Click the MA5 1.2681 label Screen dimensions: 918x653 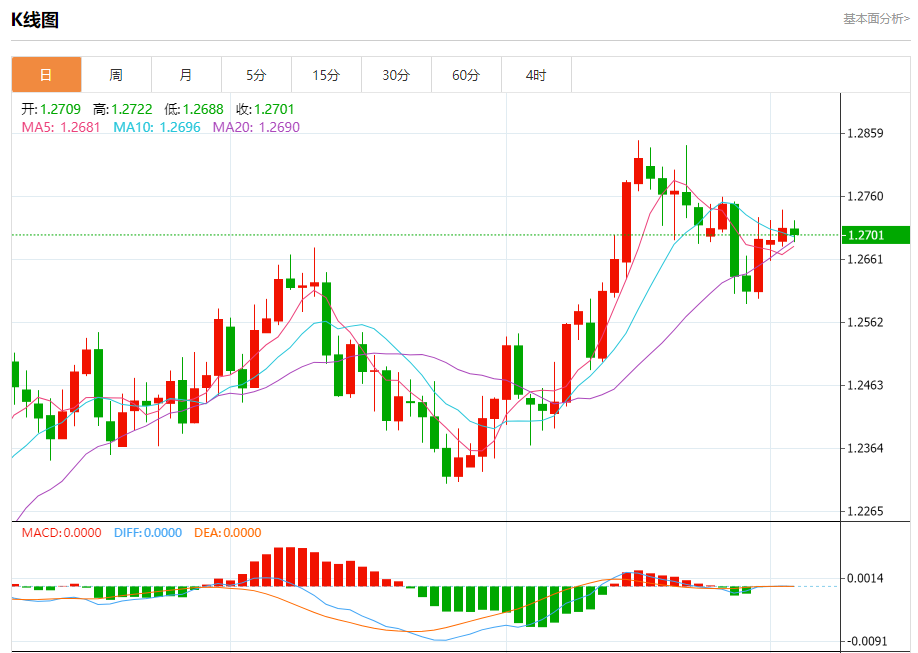click(x=61, y=127)
